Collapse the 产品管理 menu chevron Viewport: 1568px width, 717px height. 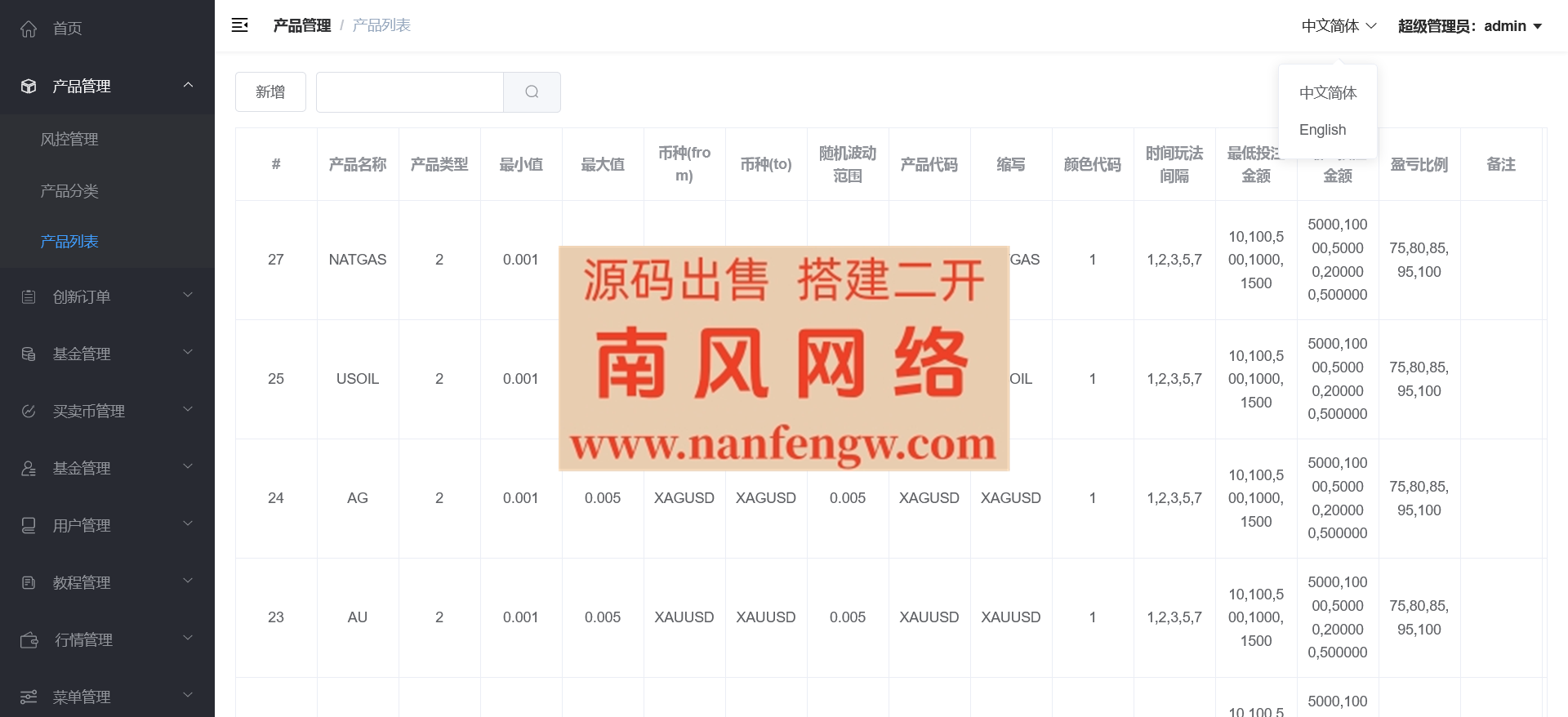pos(188,85)
